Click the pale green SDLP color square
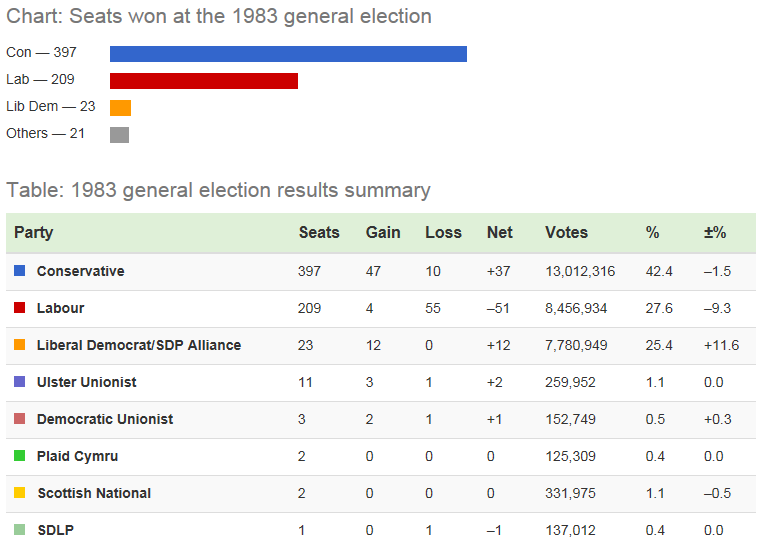The image size is (763, 548). 19,530
